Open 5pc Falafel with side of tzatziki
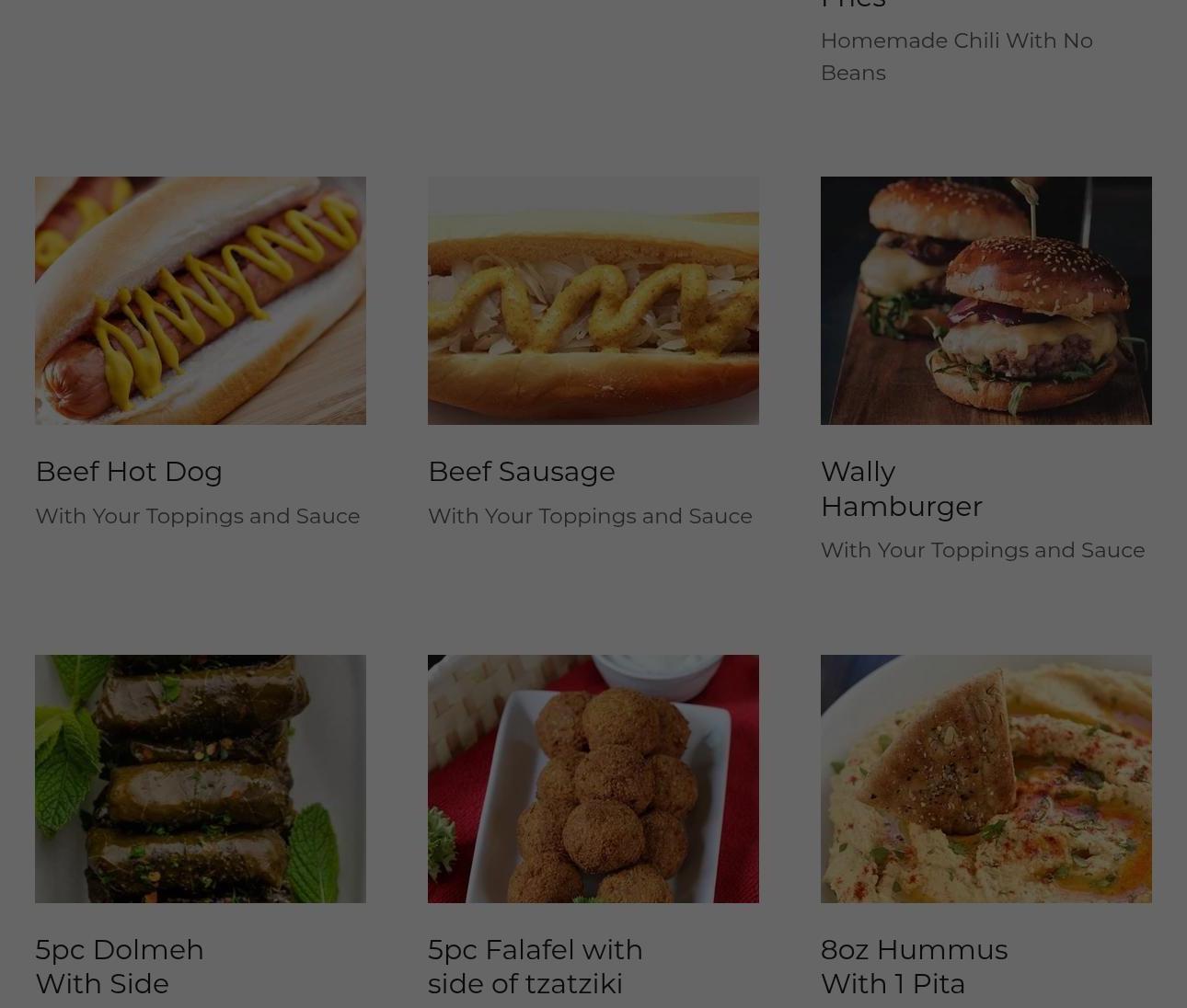1187x1008 pixels. pos(536,967)
